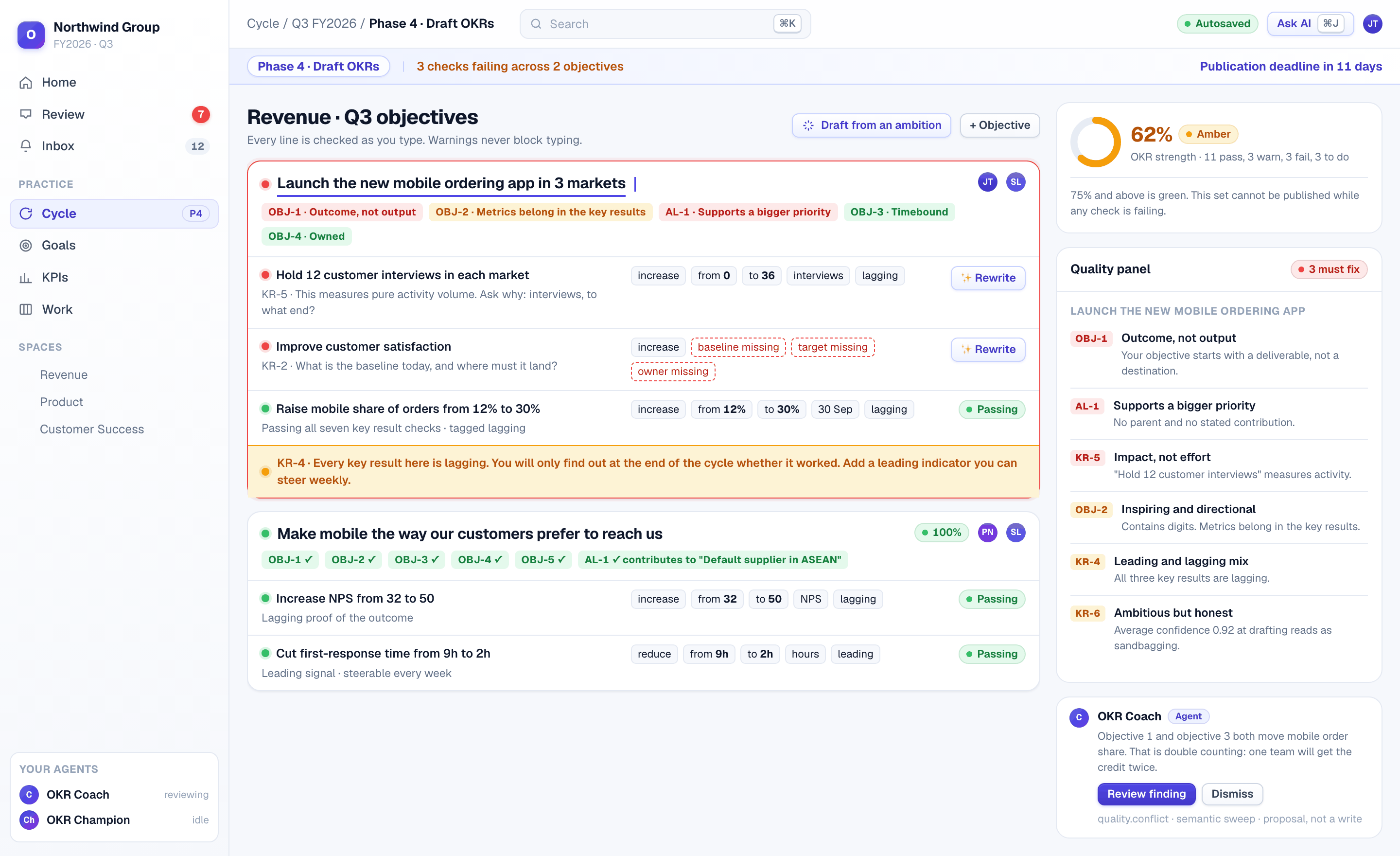Dismiss the OKR Coach finding

(x=1232, y=794)
